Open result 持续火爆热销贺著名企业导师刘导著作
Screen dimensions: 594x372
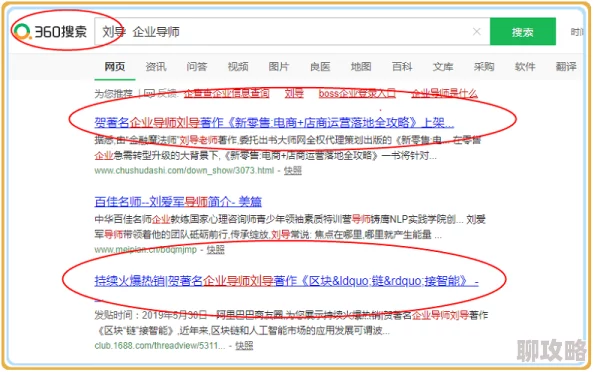coord(286,281)
